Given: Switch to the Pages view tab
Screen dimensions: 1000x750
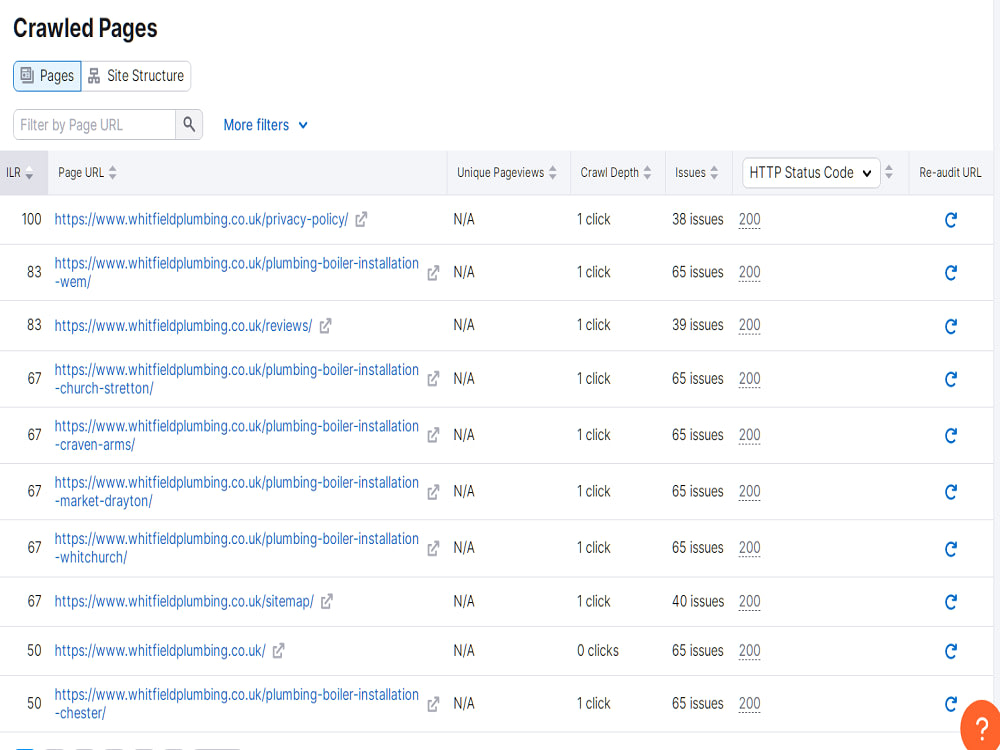Looking at the screenshot, I should coord(47,76).
